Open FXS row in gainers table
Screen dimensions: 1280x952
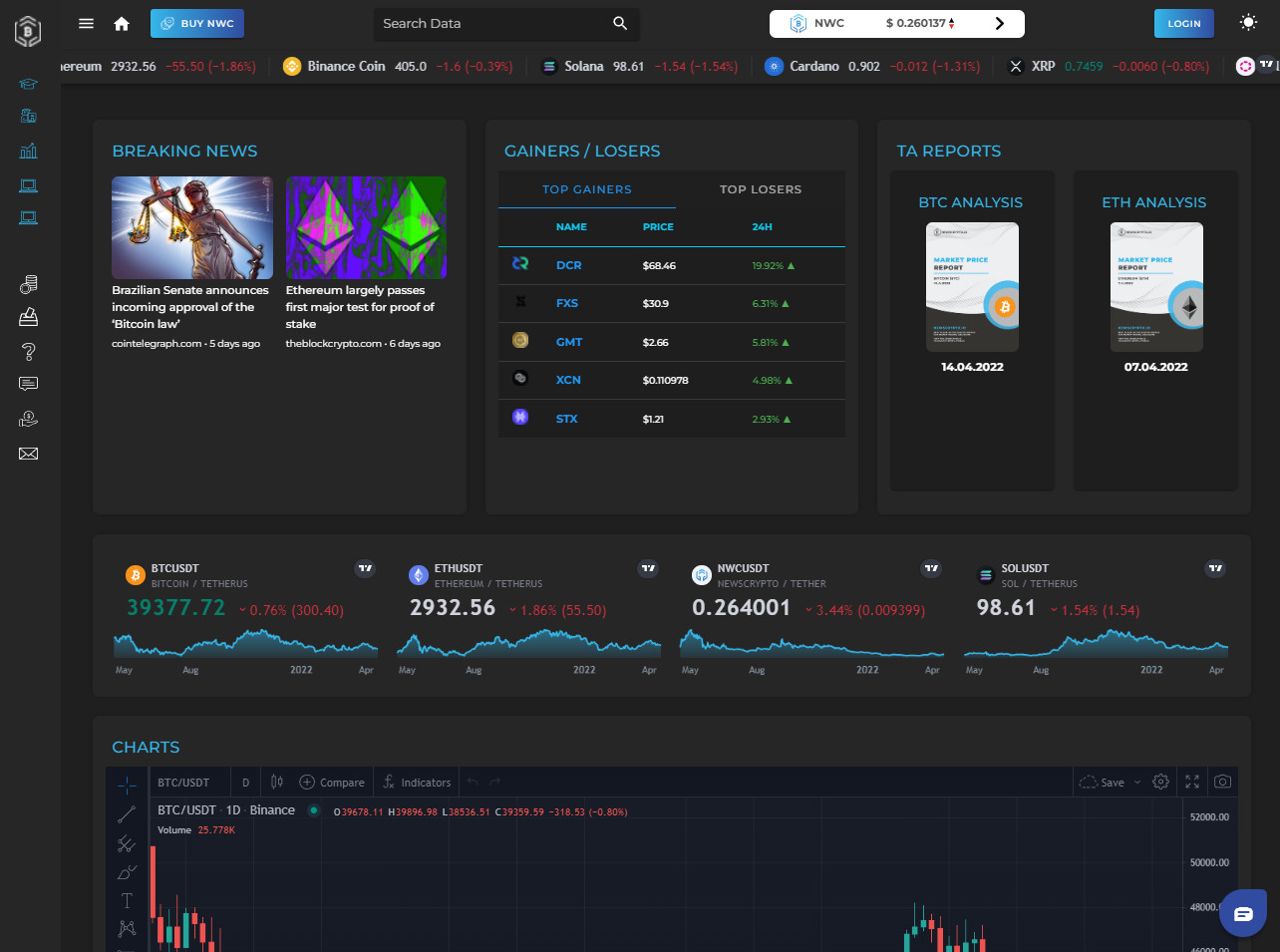click(x=672, y=303)
